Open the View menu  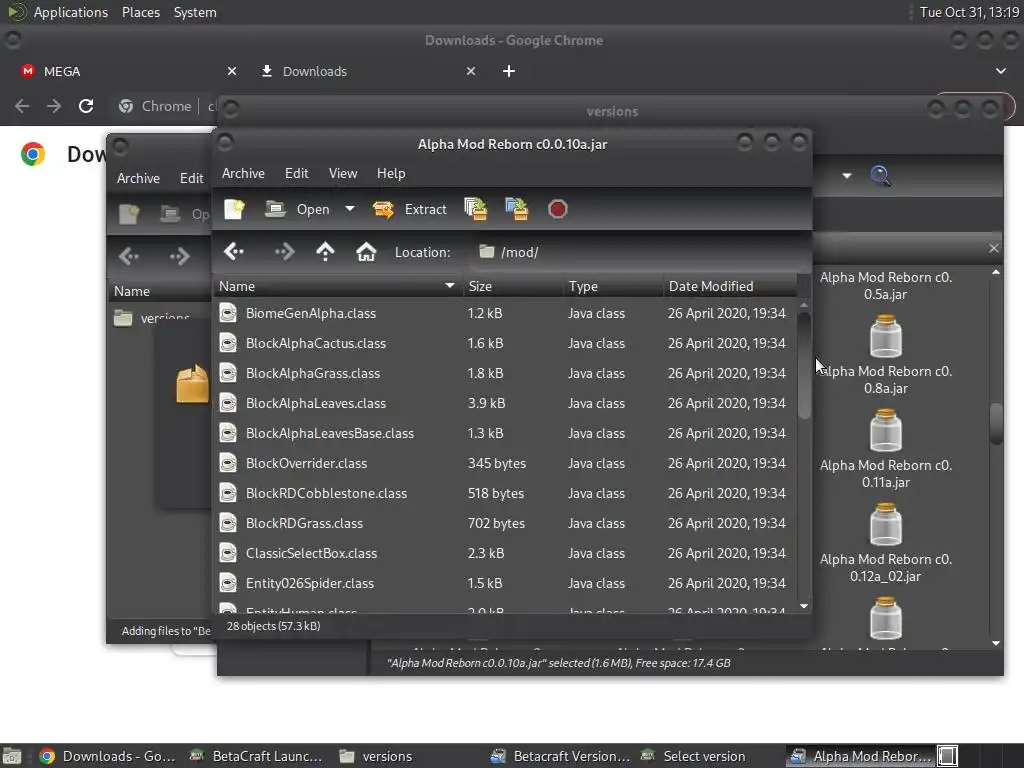coord(343,173)
